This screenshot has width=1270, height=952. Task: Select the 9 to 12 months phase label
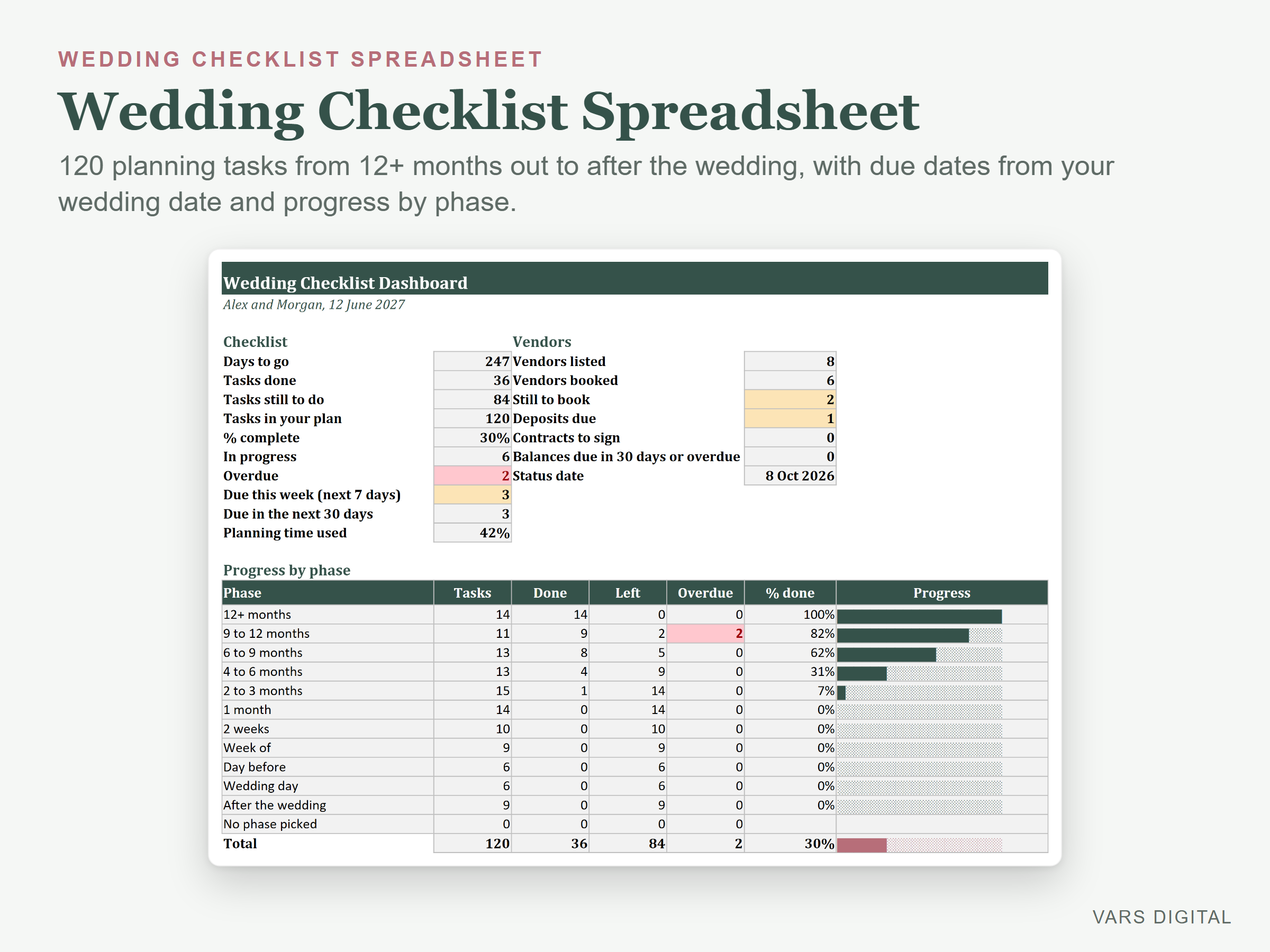[x=266, y=634]
